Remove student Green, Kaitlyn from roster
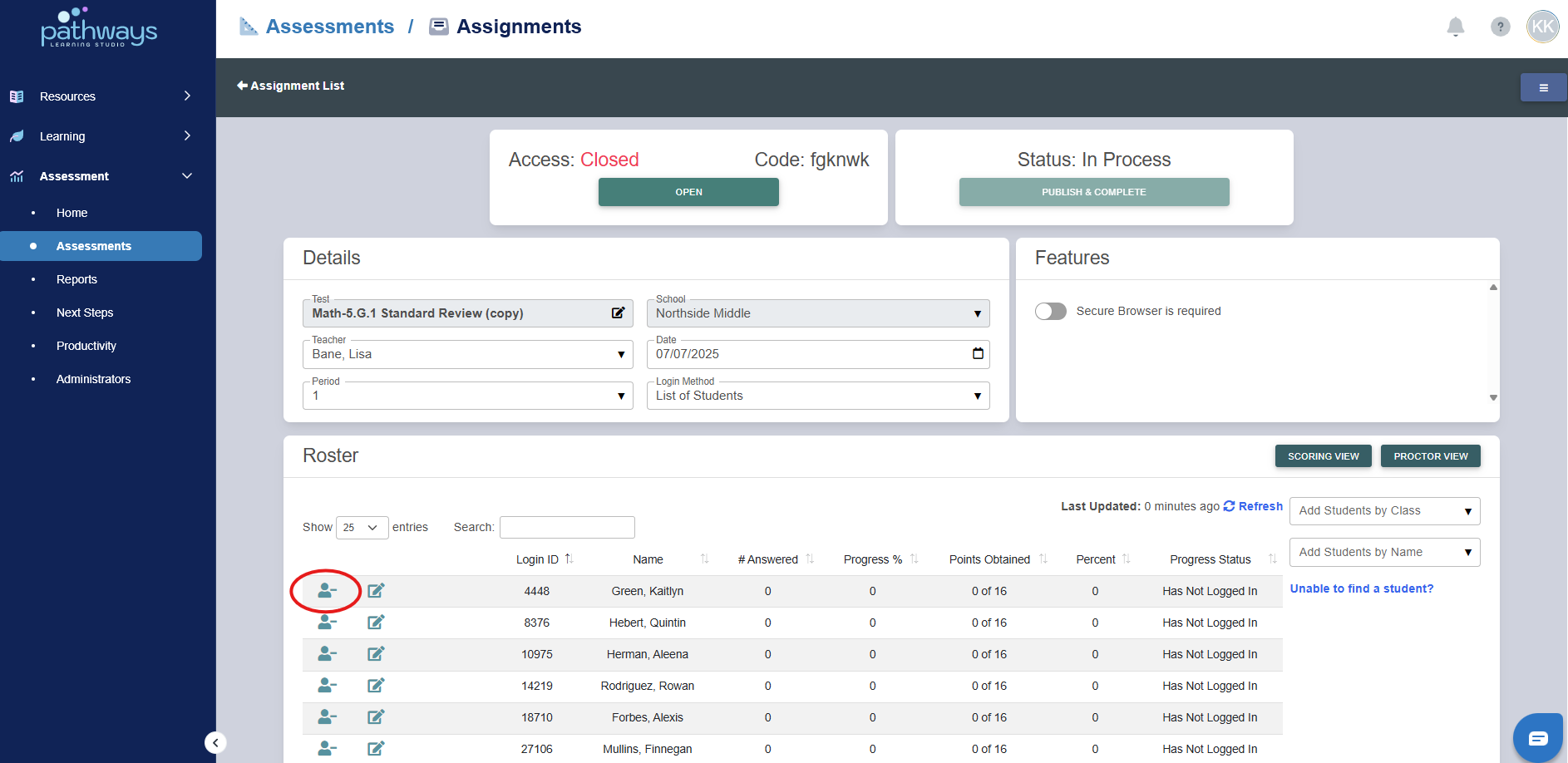The width and height of the screenshot is (1568, 763). click(327, 591)
